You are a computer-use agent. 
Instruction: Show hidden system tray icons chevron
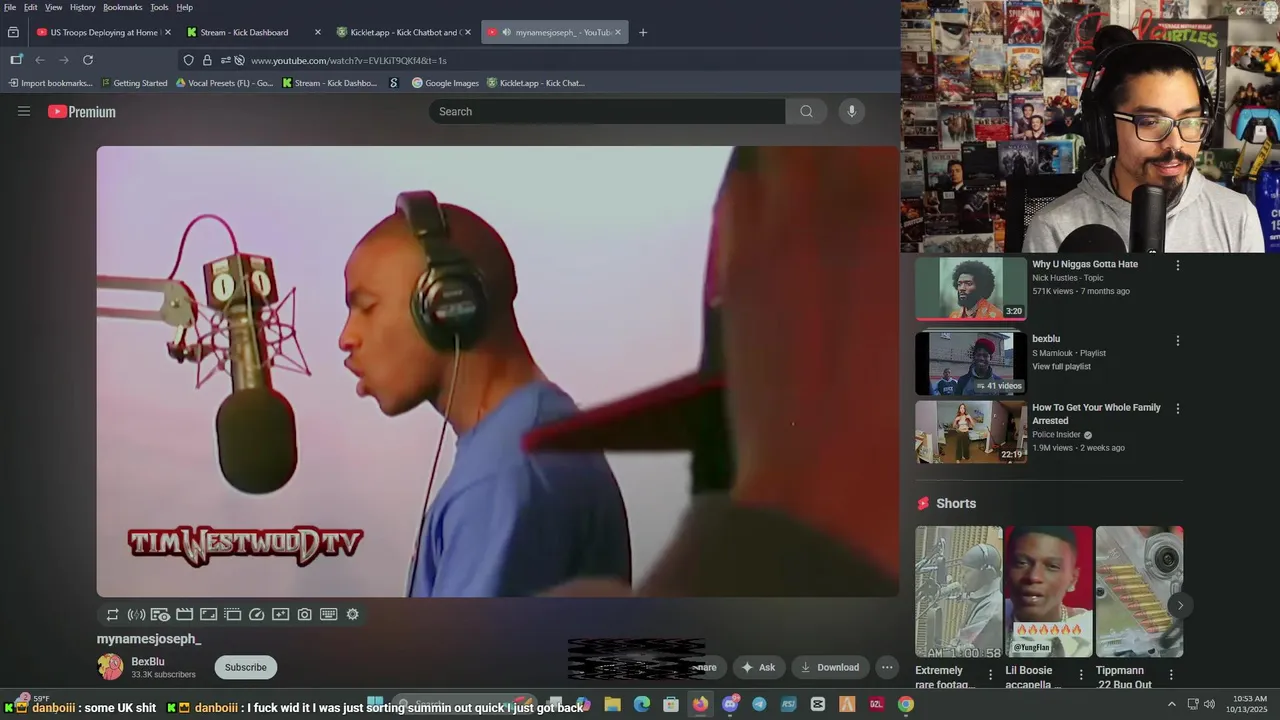click(1172, 704)
